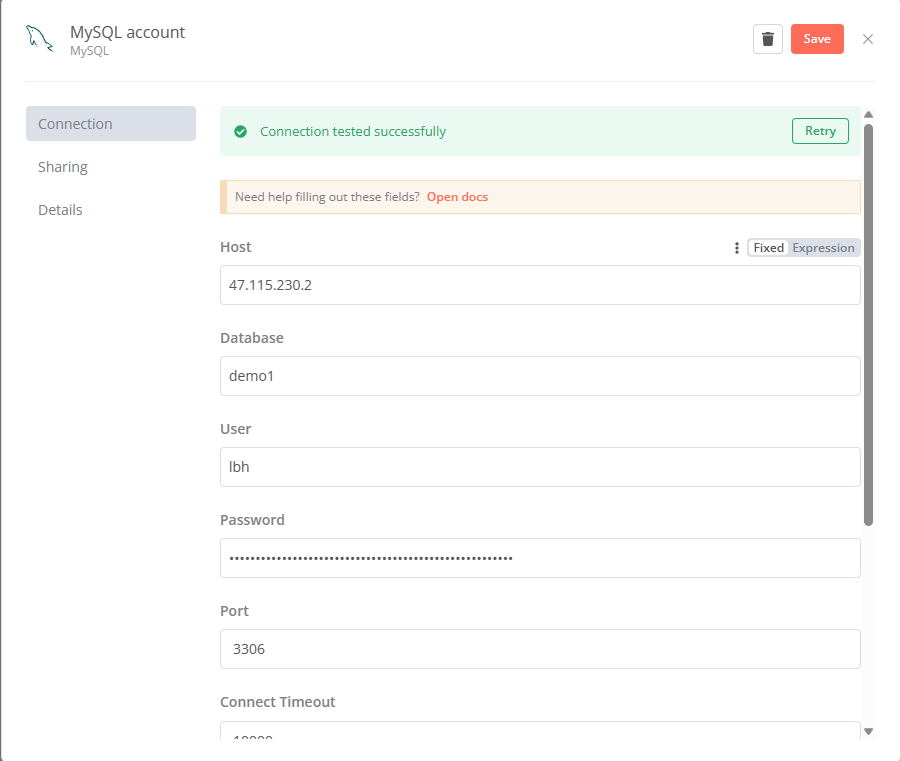The width and height of the screenshot is (900, 761).
Task: Close the MySQL account dialog
Action: click(x=868, y=39)
